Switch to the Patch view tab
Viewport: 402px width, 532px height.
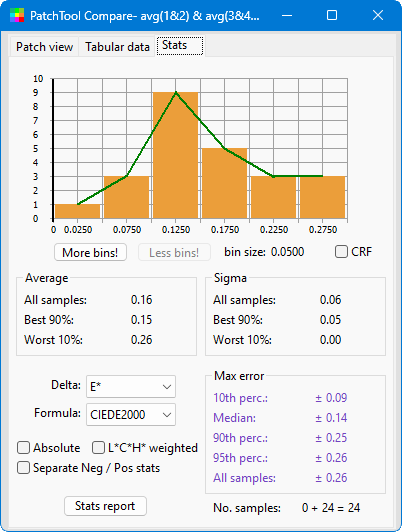point(44,46)
